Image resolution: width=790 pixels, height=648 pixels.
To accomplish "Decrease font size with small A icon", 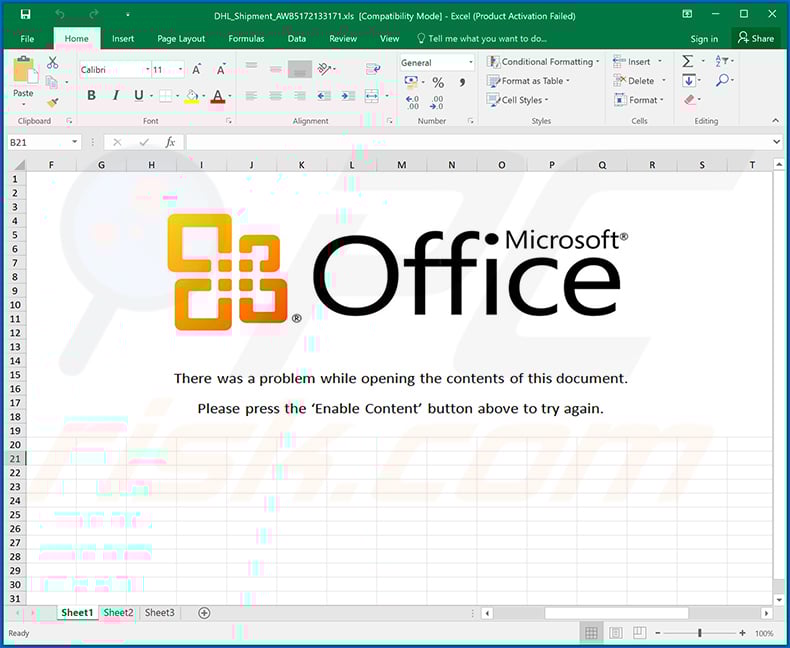I will (x=221, y=70).
